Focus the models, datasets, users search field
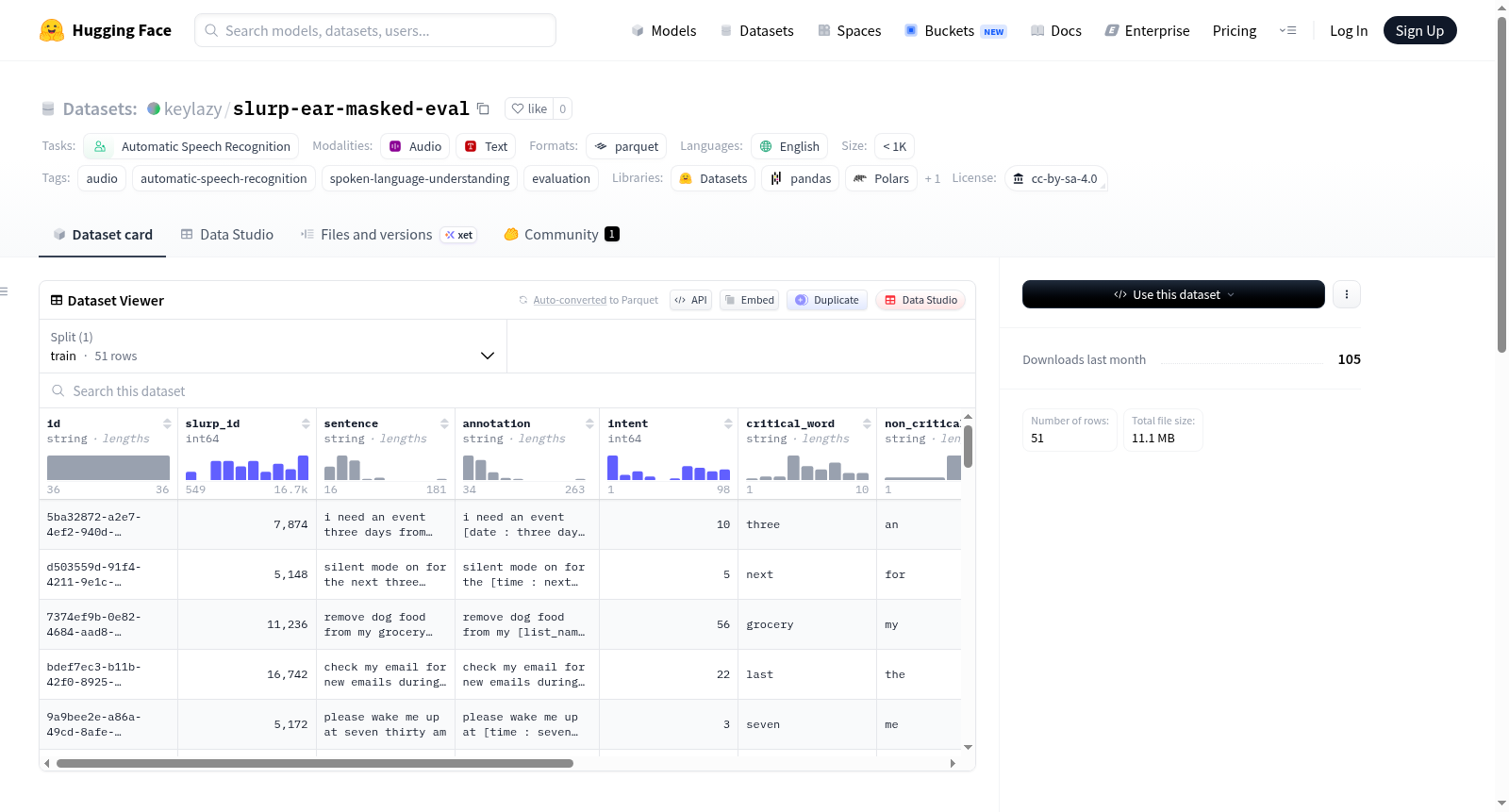 pyautogui.click(x=375, y=30)
